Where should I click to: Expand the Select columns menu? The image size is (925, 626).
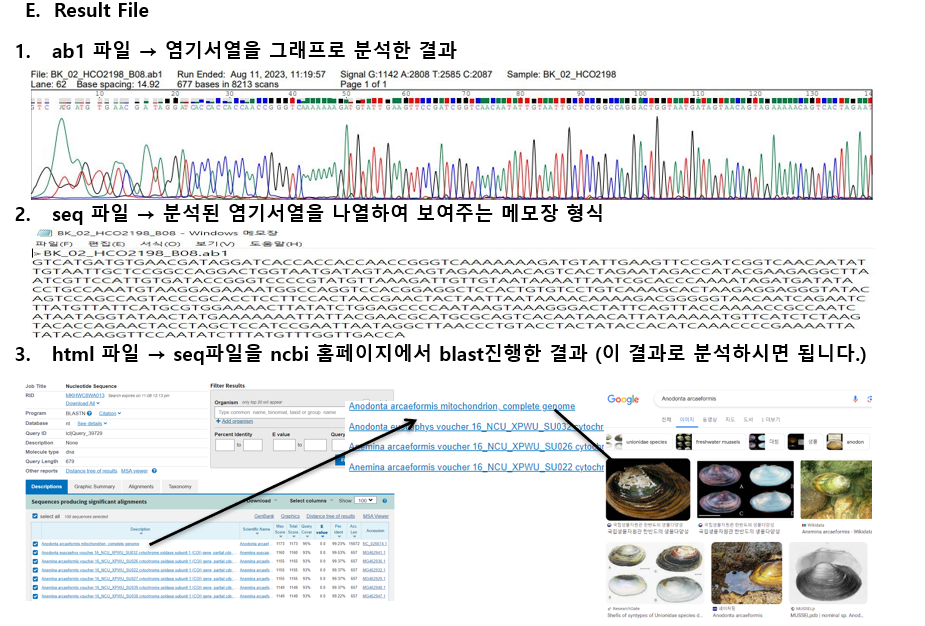coord(309,500)
